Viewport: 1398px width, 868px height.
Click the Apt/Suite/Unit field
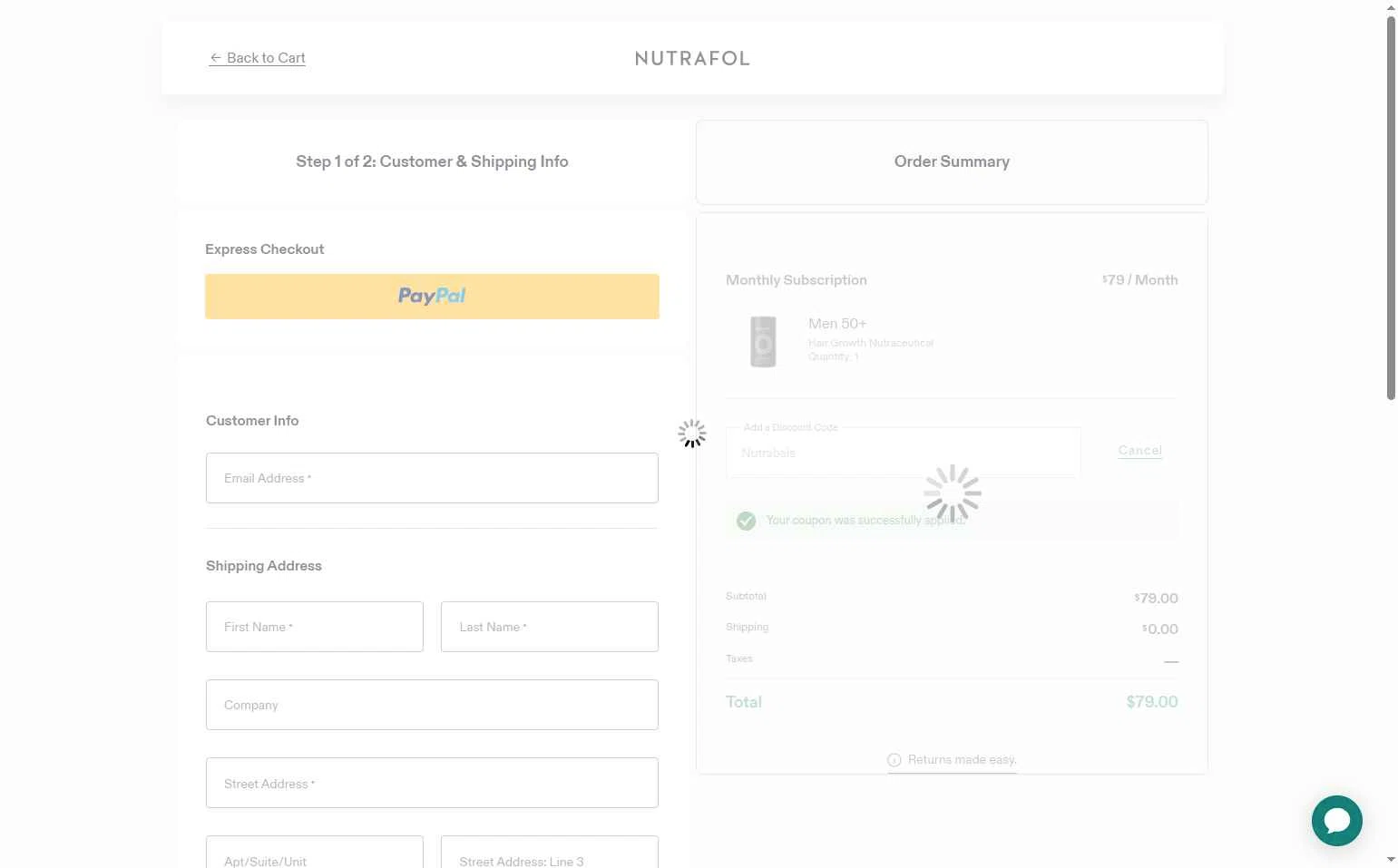[x=314, y=855]
